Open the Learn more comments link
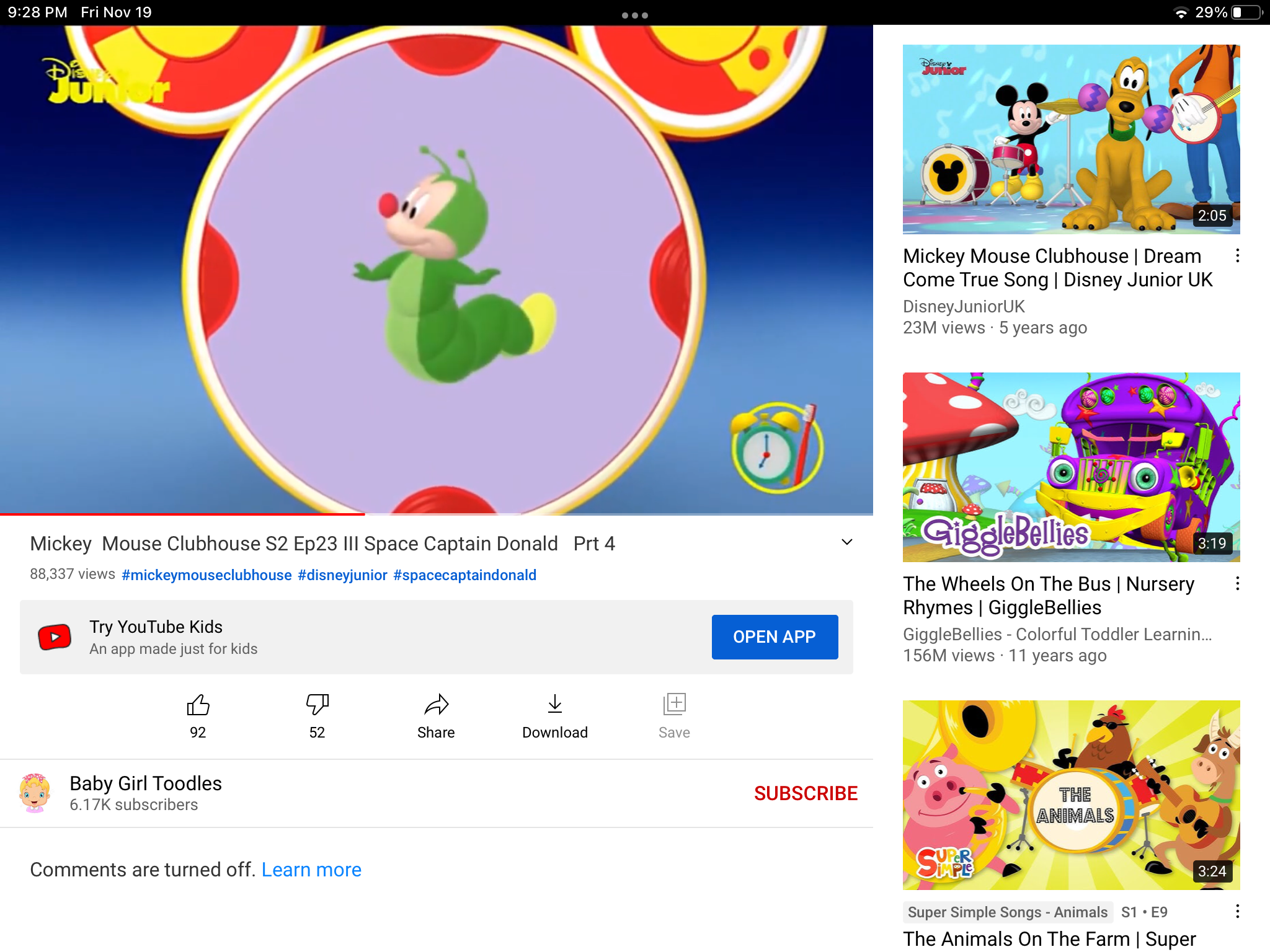 [311, 870]
